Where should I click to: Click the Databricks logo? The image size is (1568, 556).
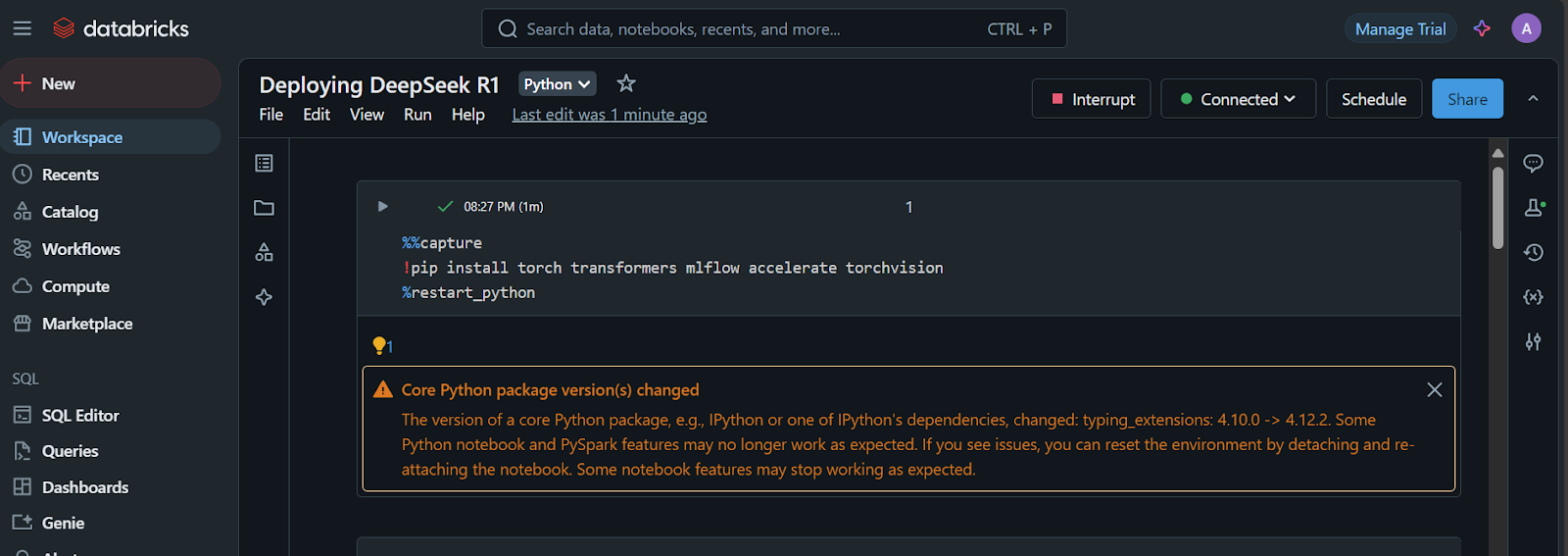coord(121,28)
